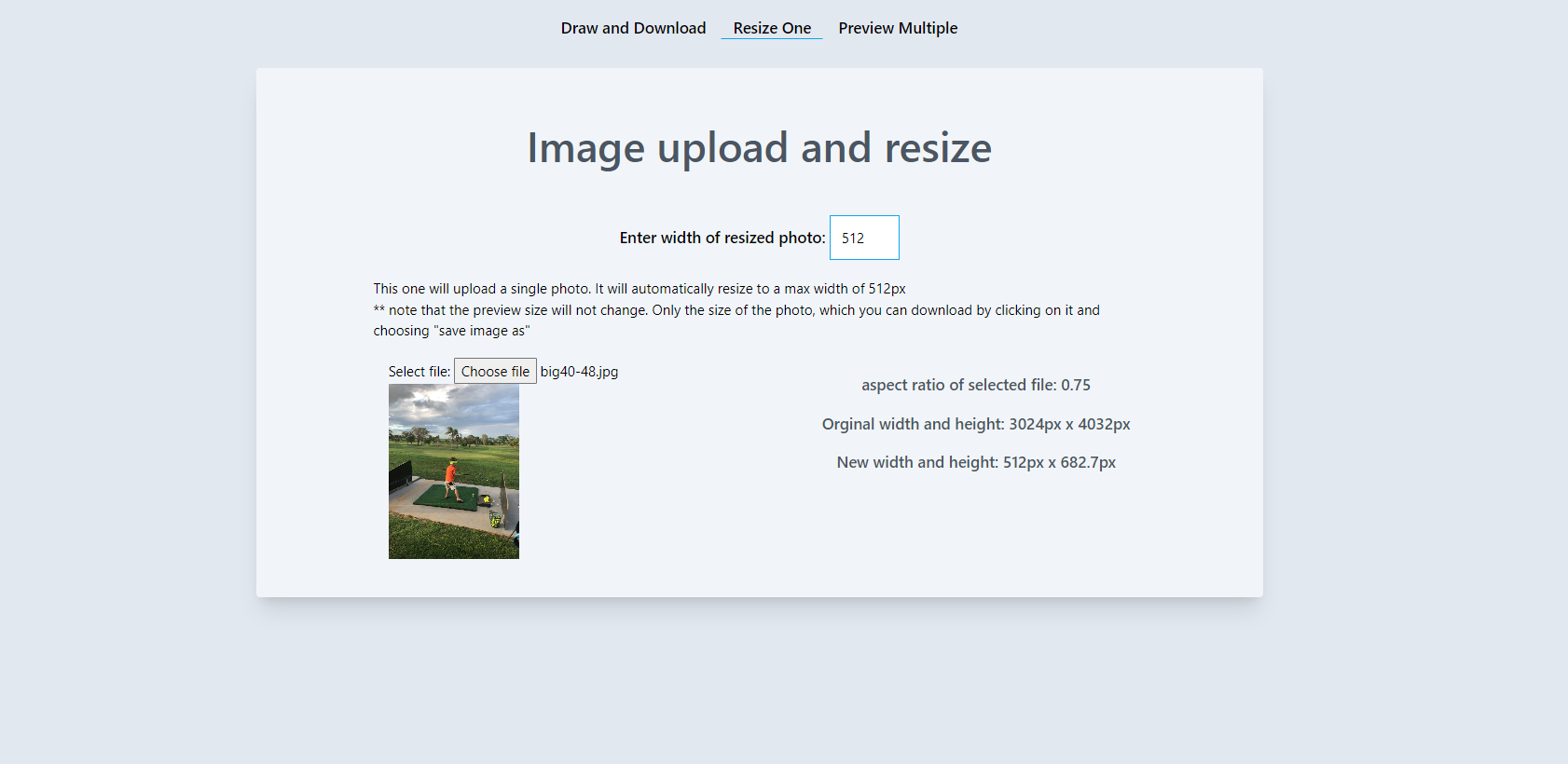Click the Orginal width and height line

976,424
